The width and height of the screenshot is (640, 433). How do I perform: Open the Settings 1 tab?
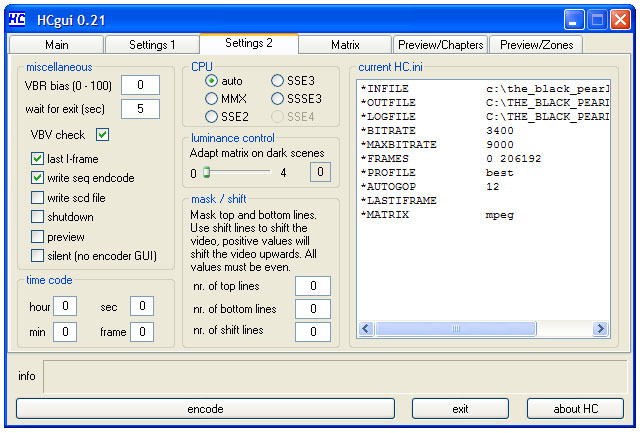152,44
